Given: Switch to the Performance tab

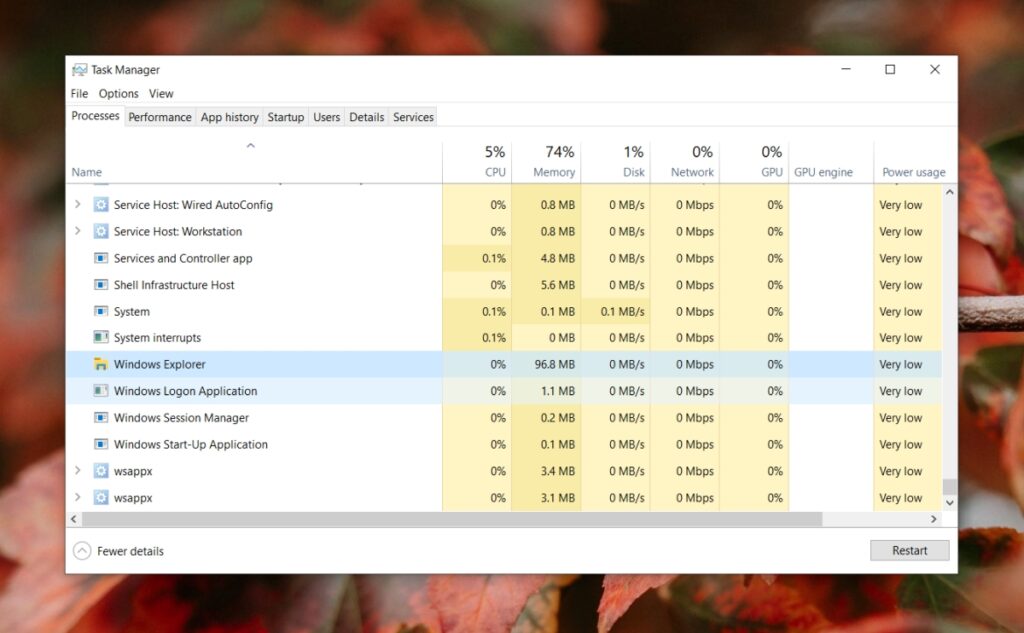Looking at the screenshot, I should [x=160, y=117].
